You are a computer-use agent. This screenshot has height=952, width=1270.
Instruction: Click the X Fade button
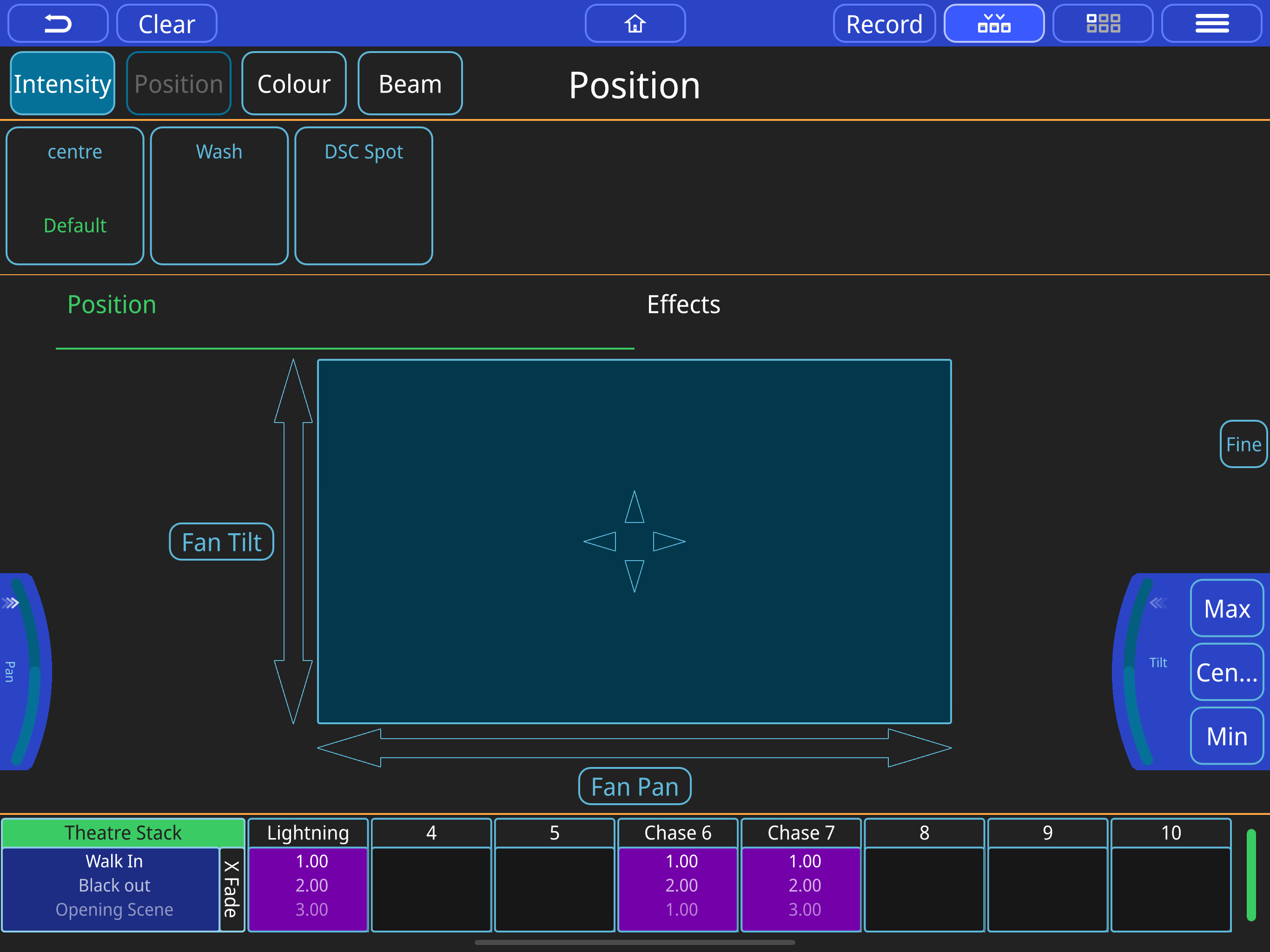pyautogui.click(x=232, y=889)
